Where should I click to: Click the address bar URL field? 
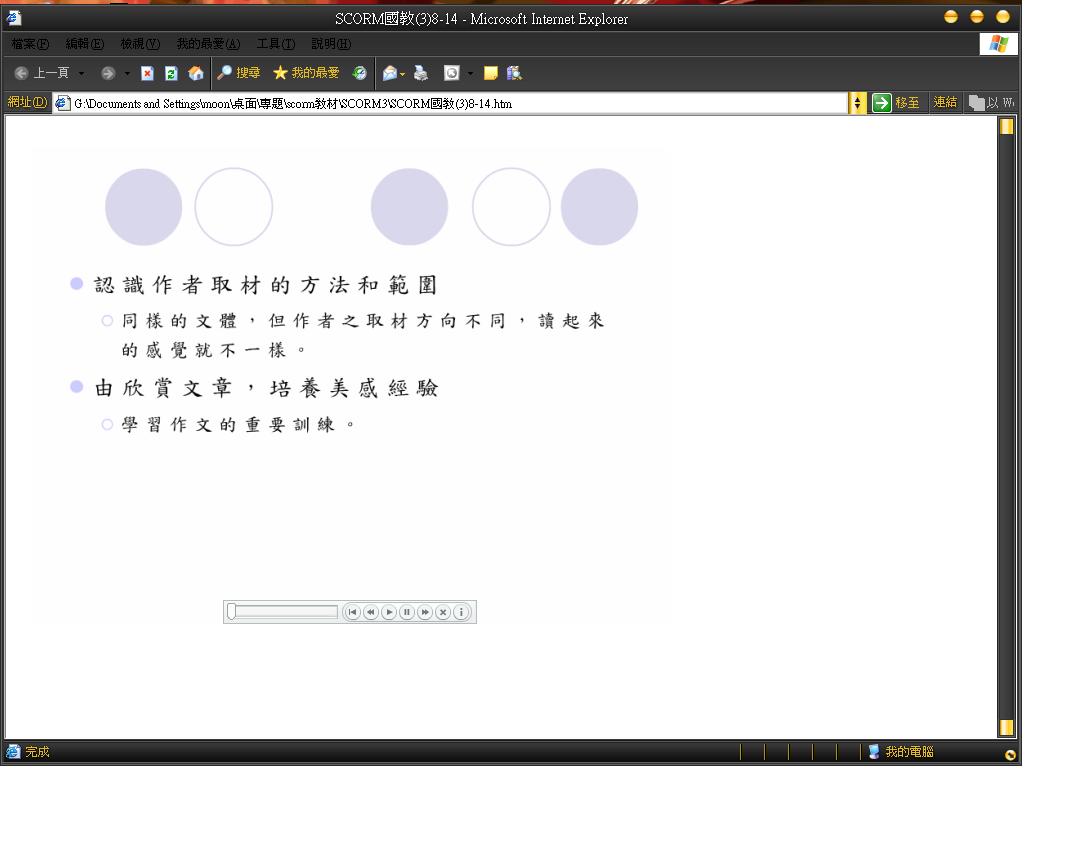pyautogui.click(x=450, y=103)
